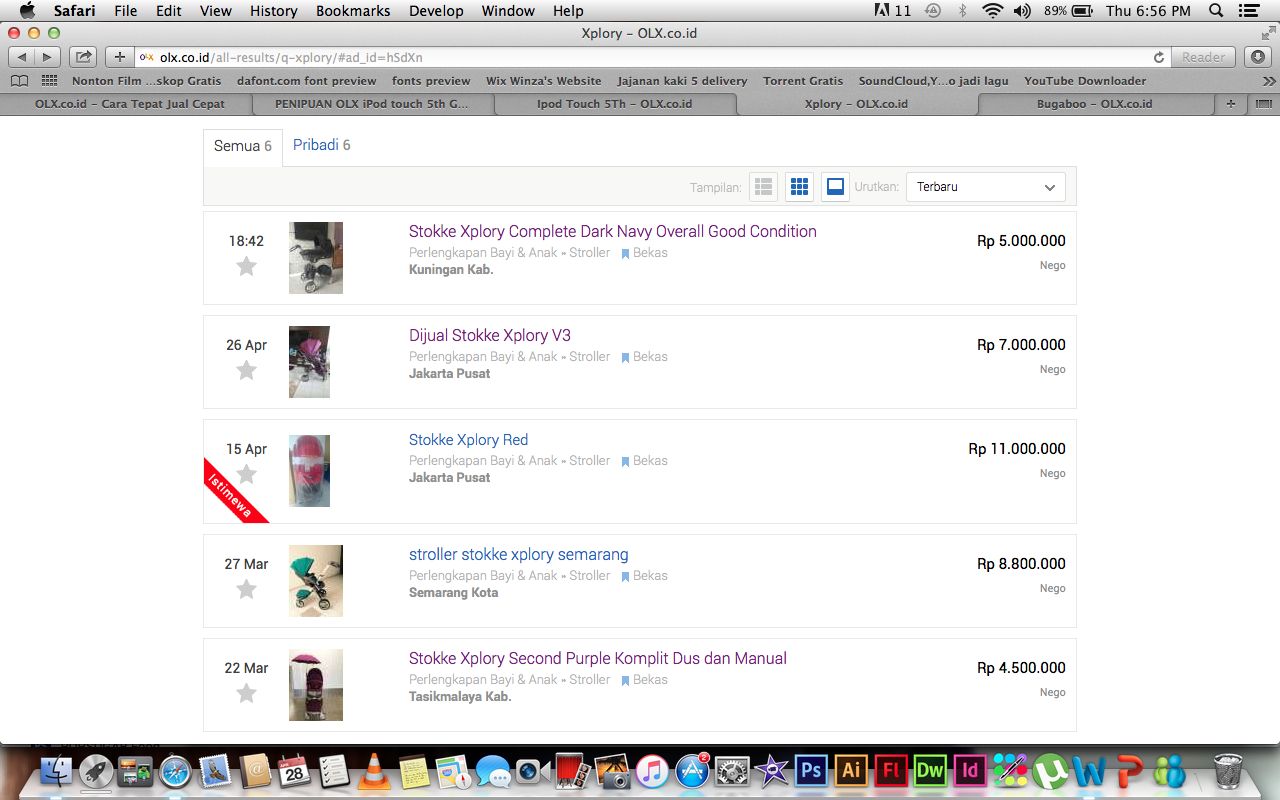
Task: Open Wi-Fi status in menu bar
Action: click(x=992, y=11)
